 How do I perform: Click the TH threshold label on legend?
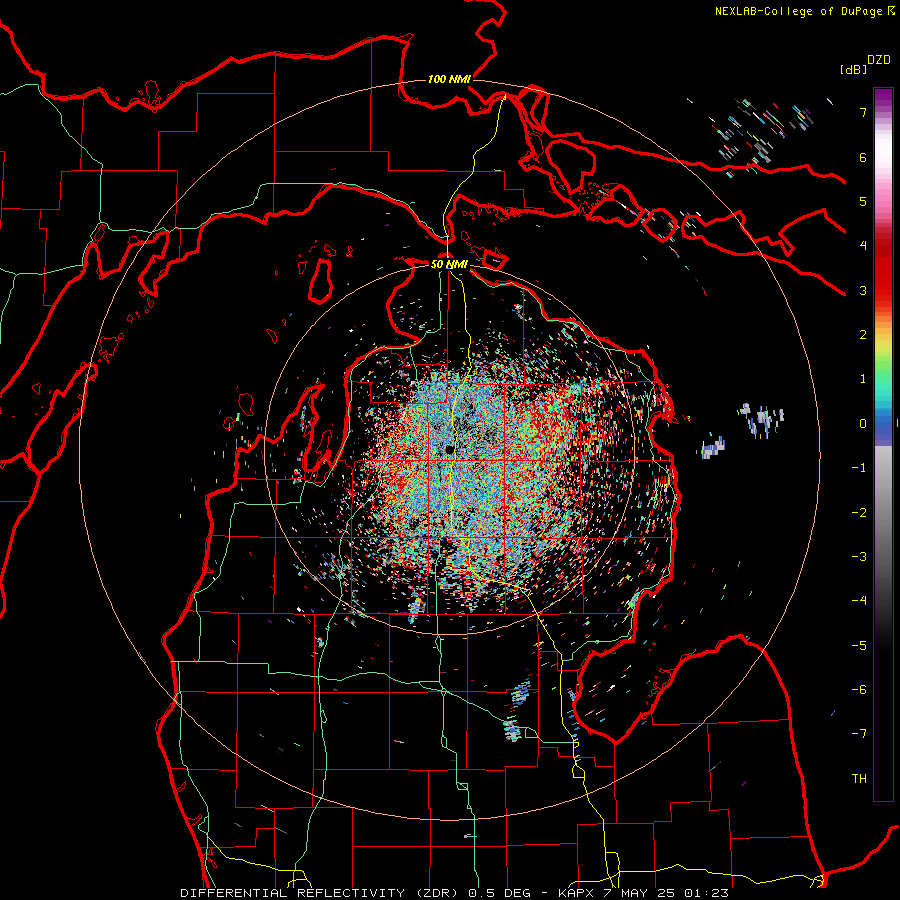pos(859,779)
